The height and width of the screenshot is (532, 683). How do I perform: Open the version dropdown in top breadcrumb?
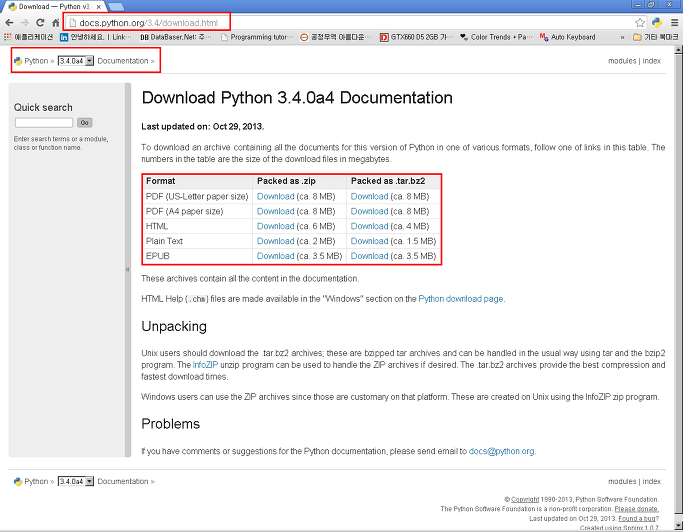pyautogui.click(x=76, y=61)
